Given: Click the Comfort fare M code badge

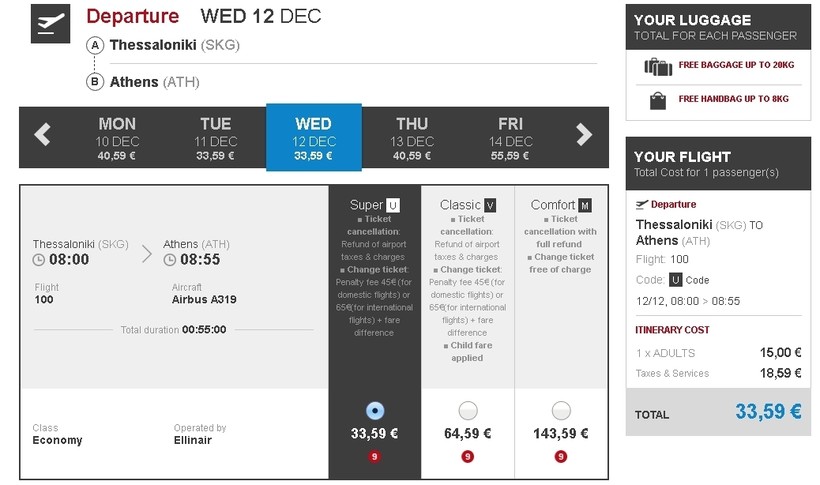Looking at the screenshot, I should (585, 205).
